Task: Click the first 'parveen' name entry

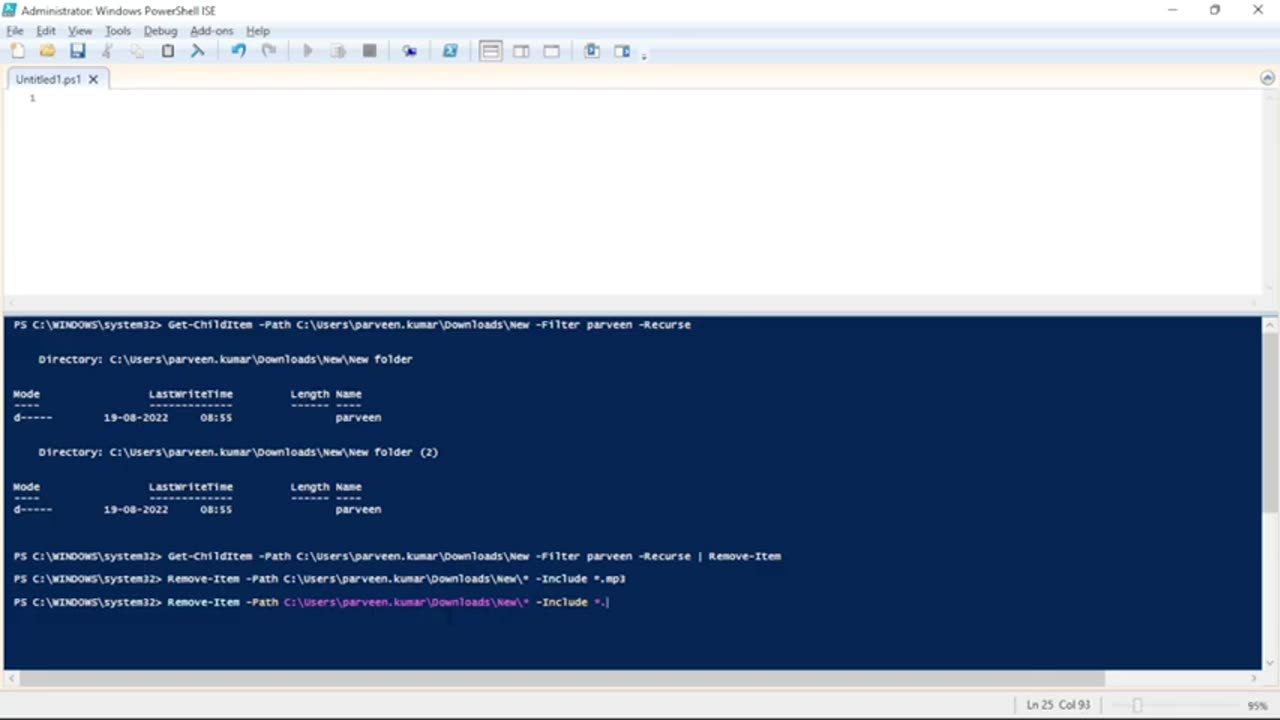Action: point(358,417)
